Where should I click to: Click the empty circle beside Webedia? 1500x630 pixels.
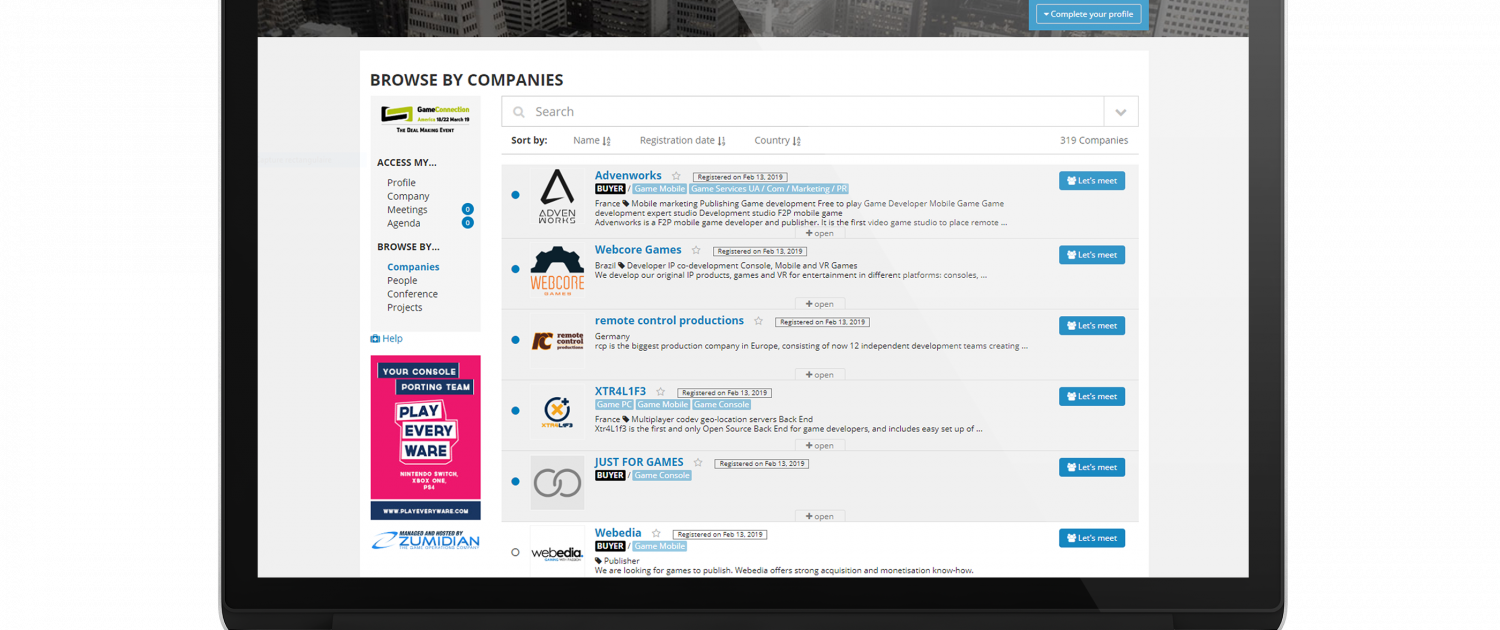515,552
